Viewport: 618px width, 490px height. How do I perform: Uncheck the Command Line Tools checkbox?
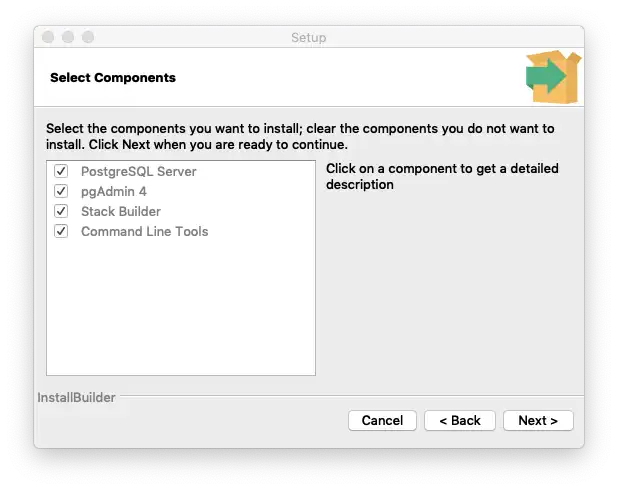[x=61, y=232]
